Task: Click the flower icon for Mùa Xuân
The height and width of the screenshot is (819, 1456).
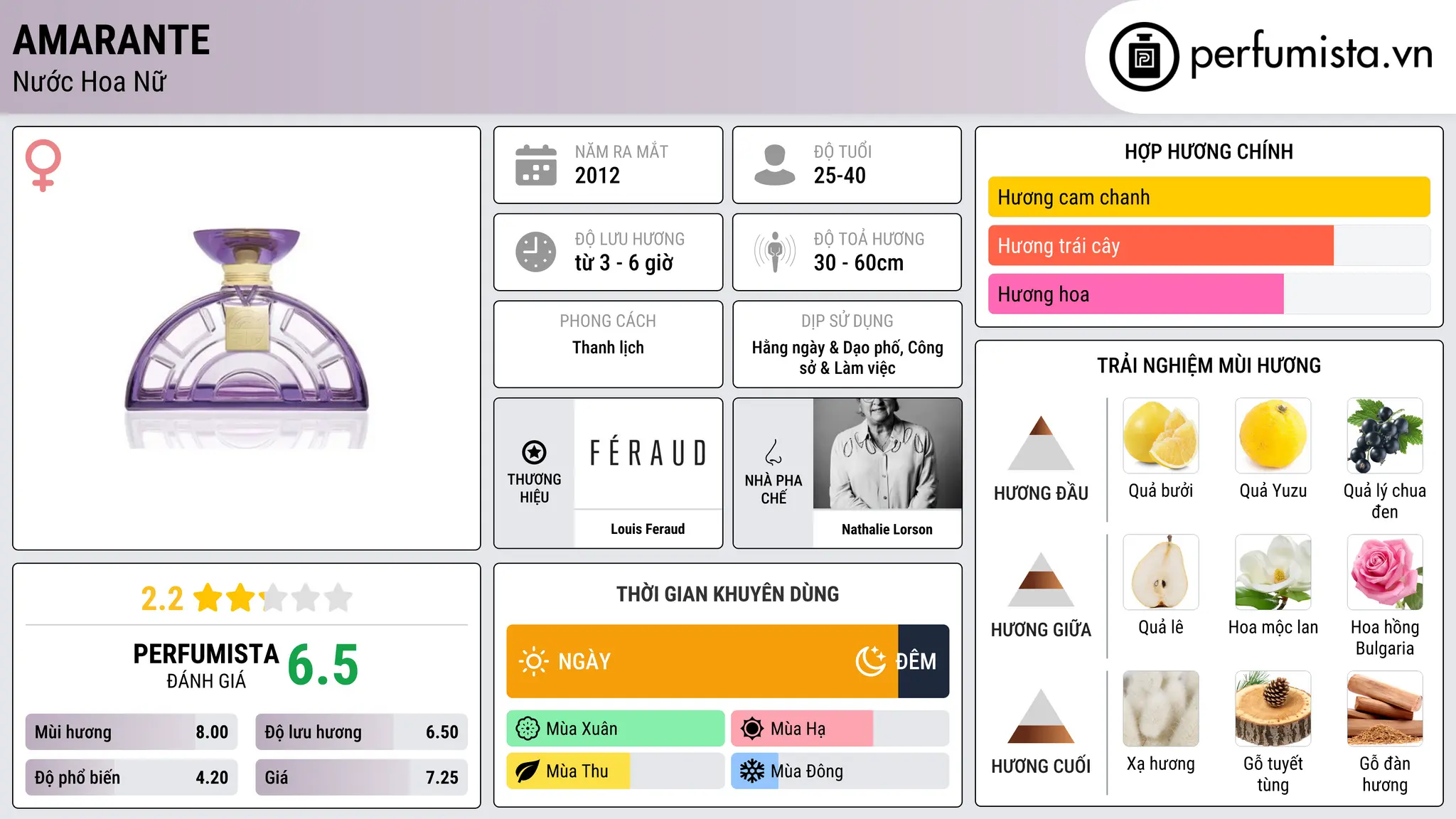Action: coord(528,729)
